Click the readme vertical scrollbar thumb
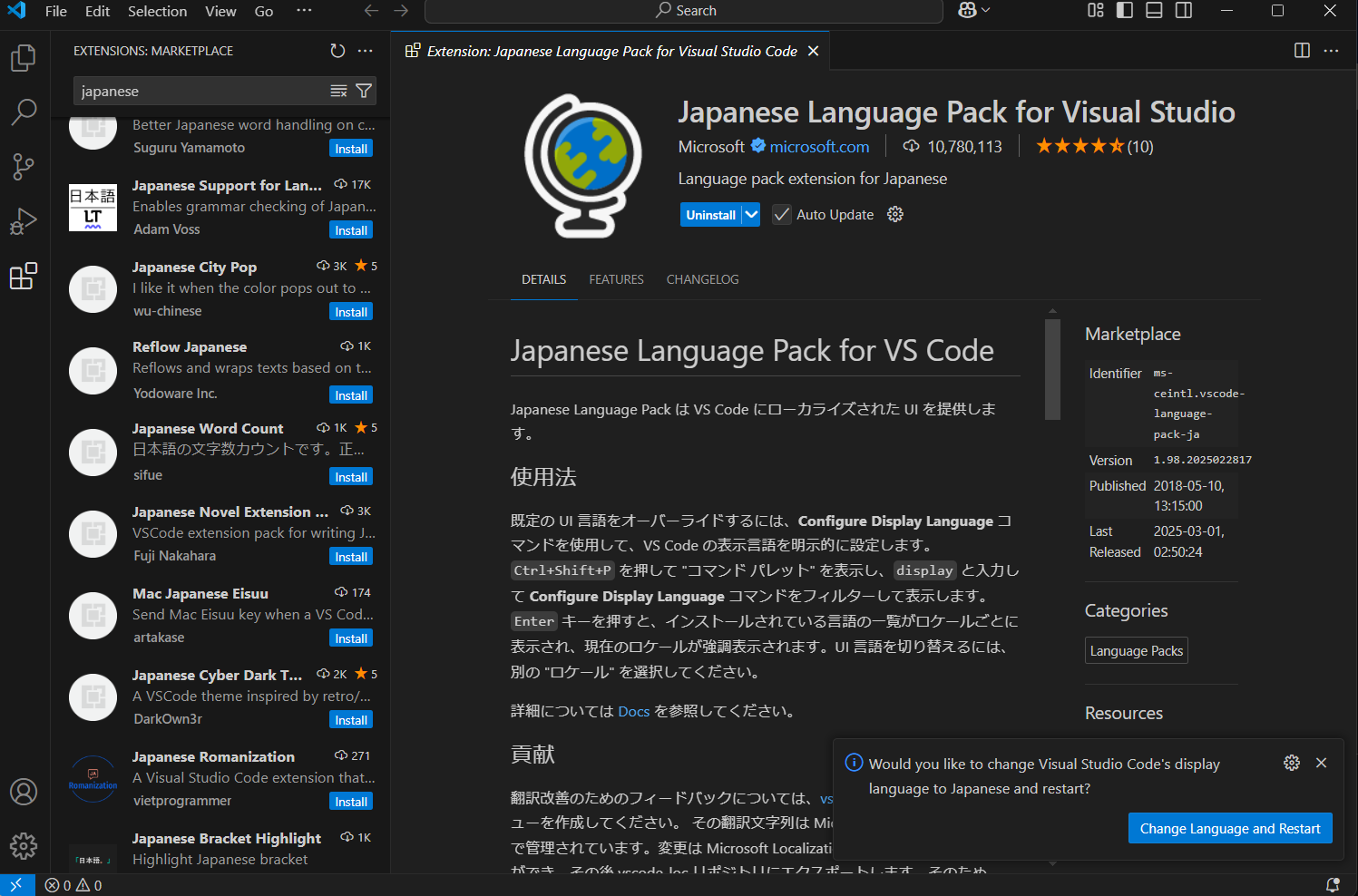Viewport: 1358px width, 896px height. (1052, 369)
